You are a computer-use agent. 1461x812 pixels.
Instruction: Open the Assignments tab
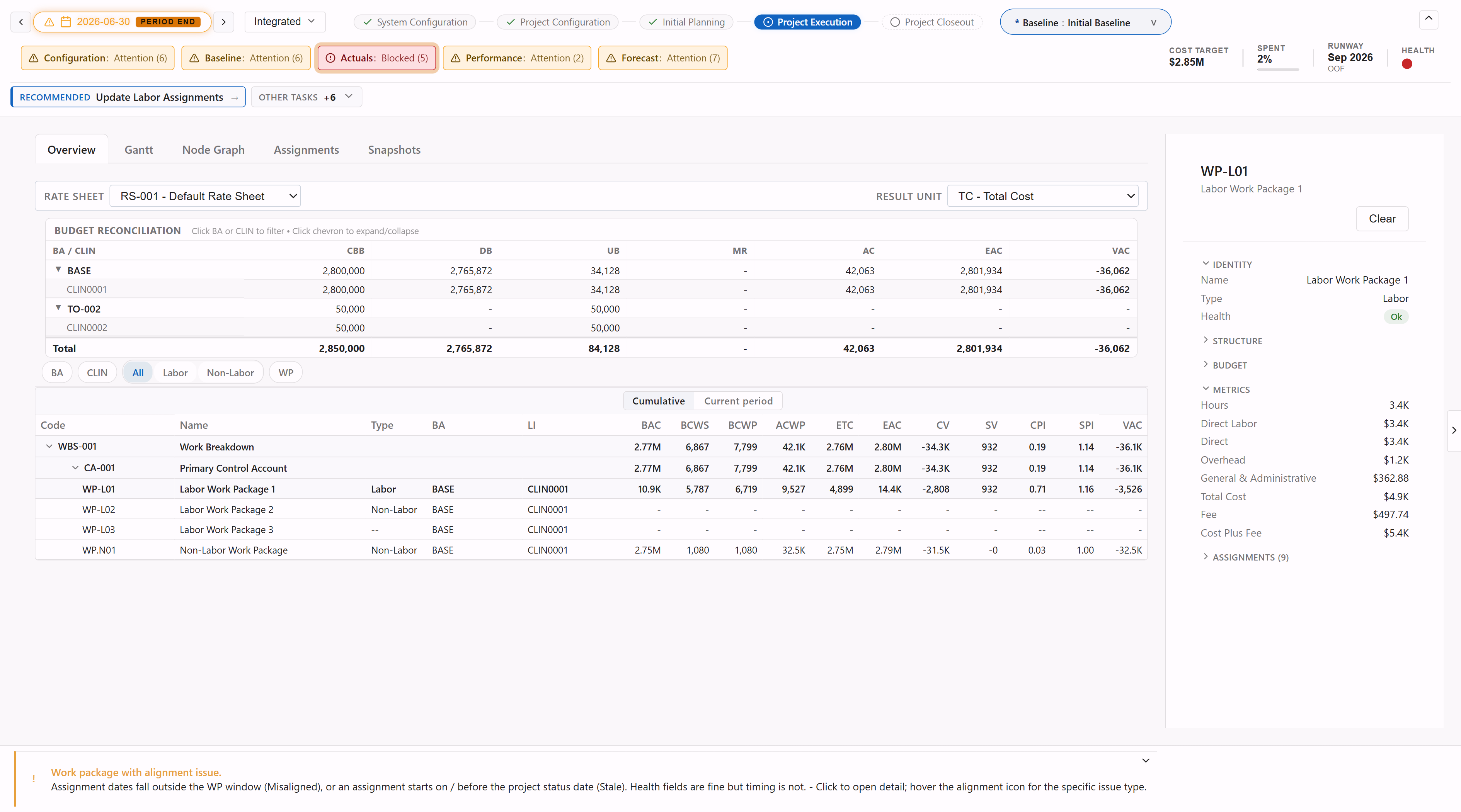[306, 150]
